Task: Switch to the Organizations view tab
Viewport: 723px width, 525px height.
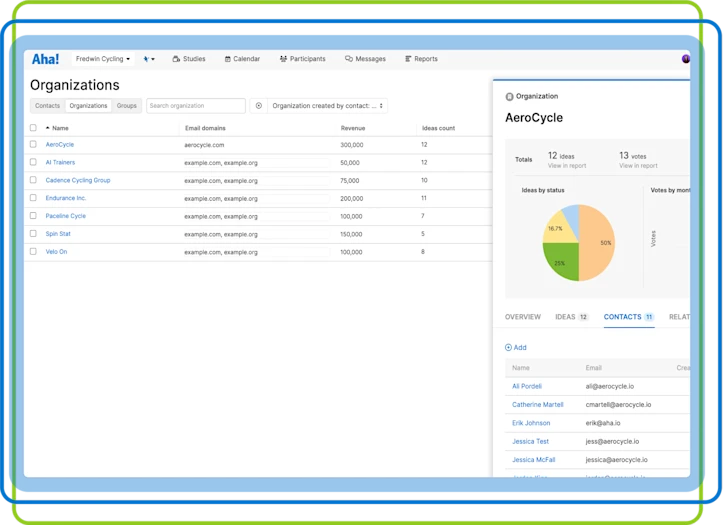Action: coord(88,106)
